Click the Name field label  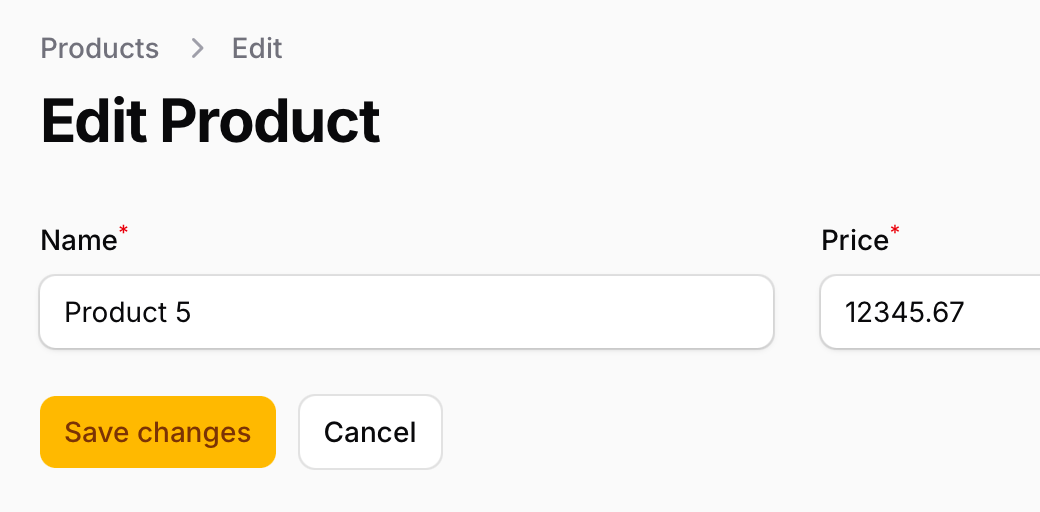tap(79, 240)
